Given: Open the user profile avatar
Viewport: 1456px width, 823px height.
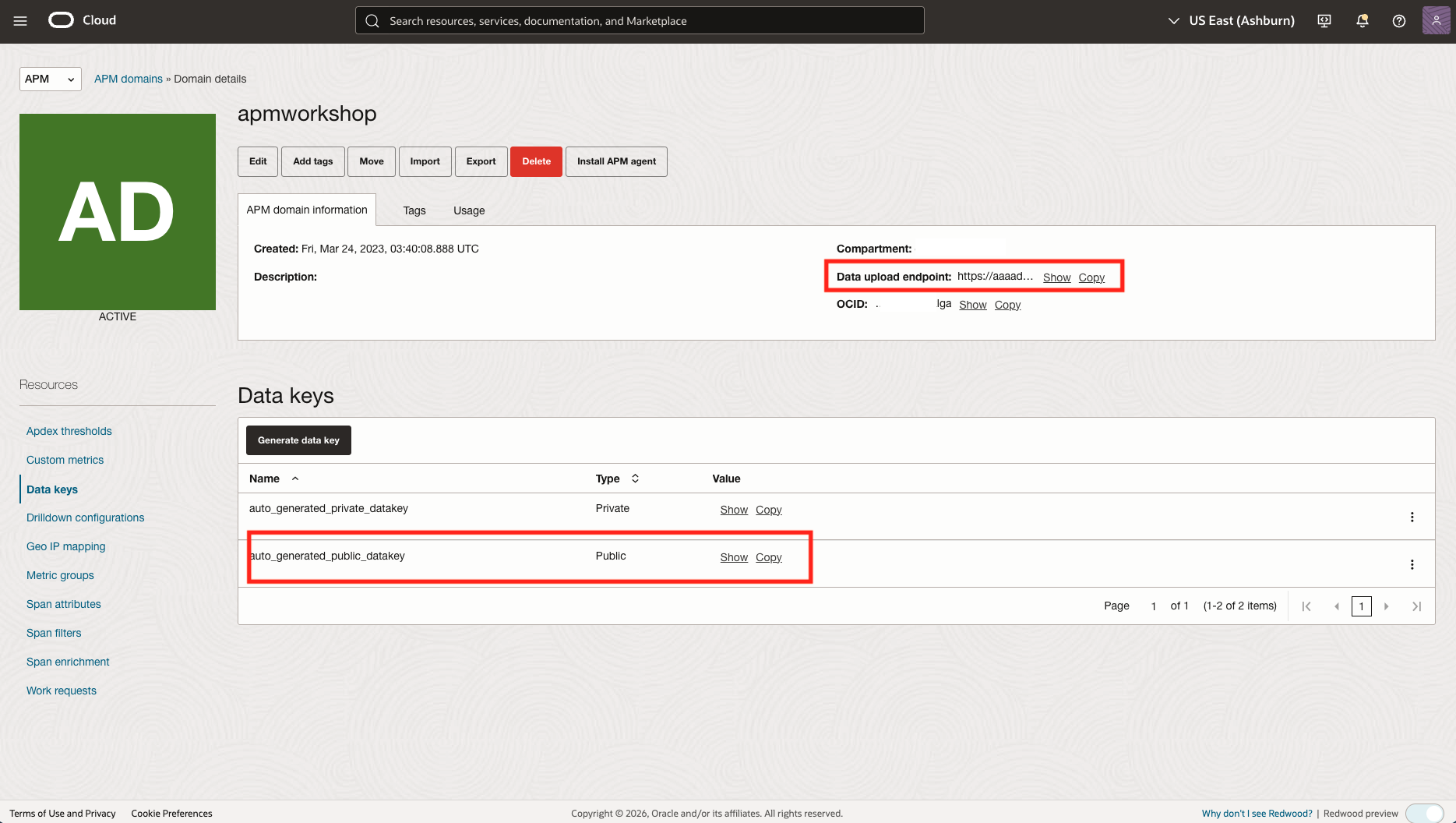Looking at the screenshot, I should tap(1435, 20).
